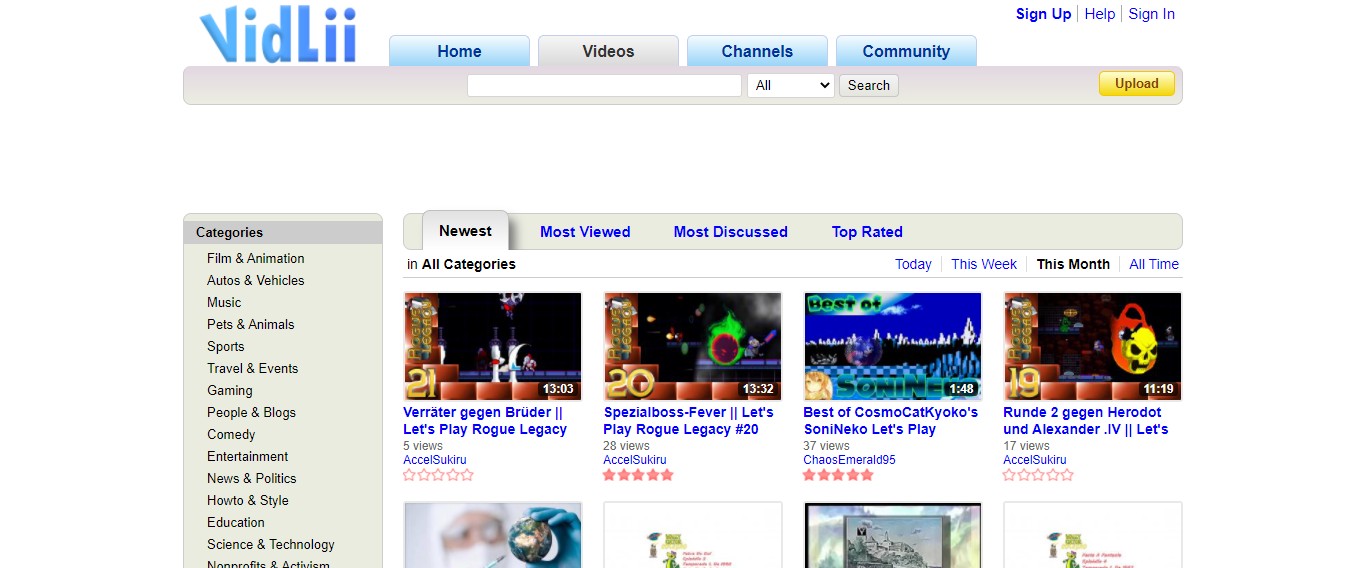This screenshot has height=568, width=1366.
Task: Select the Education category
Action: [x=236, y=522]
